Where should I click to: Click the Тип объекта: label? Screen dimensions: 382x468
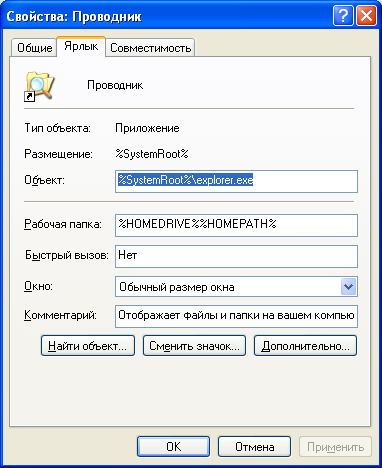(x=57, y=128)
